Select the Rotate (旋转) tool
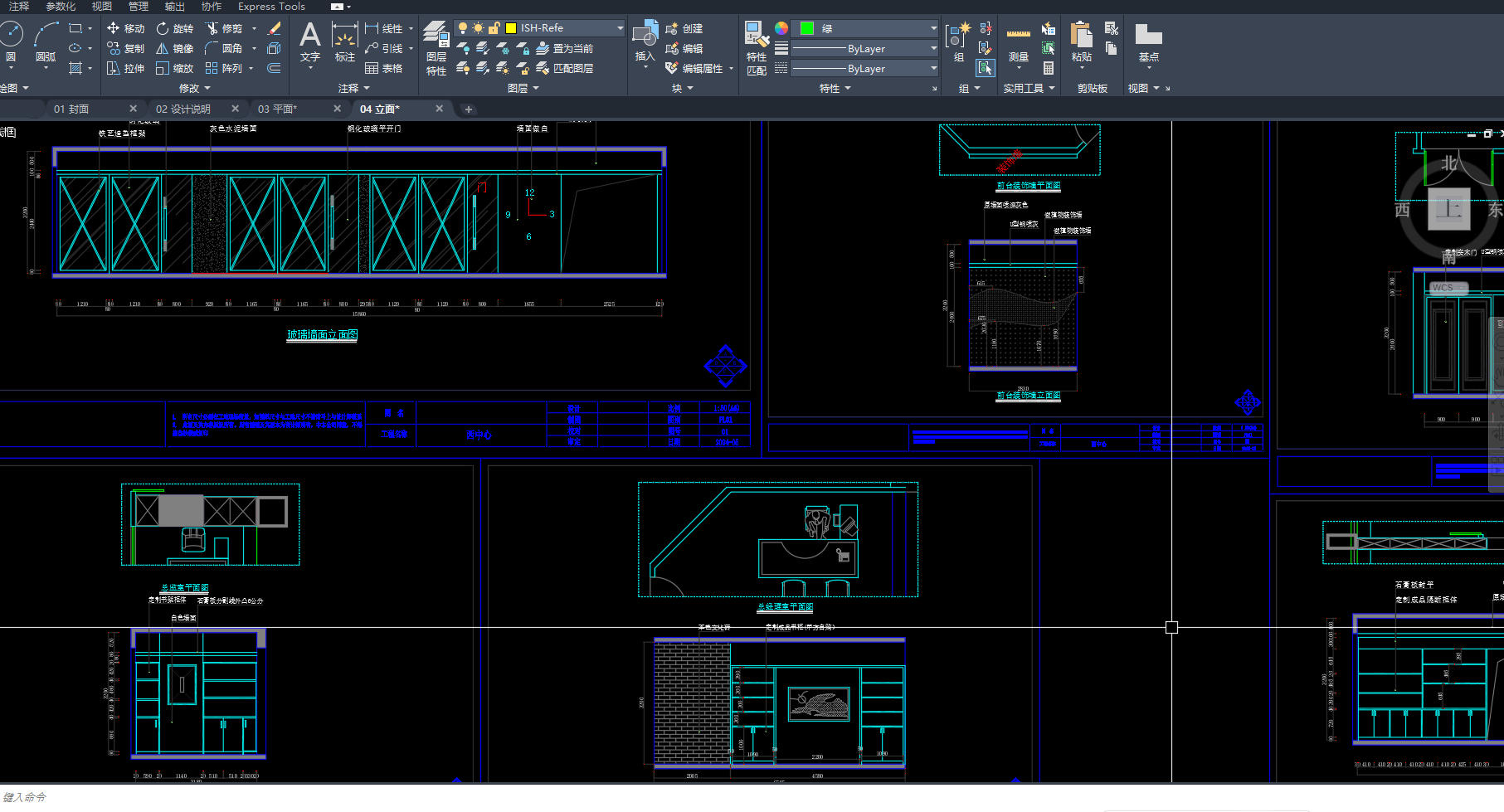The height and width of the screenshot is (812, 1504). tap(175, 28)
